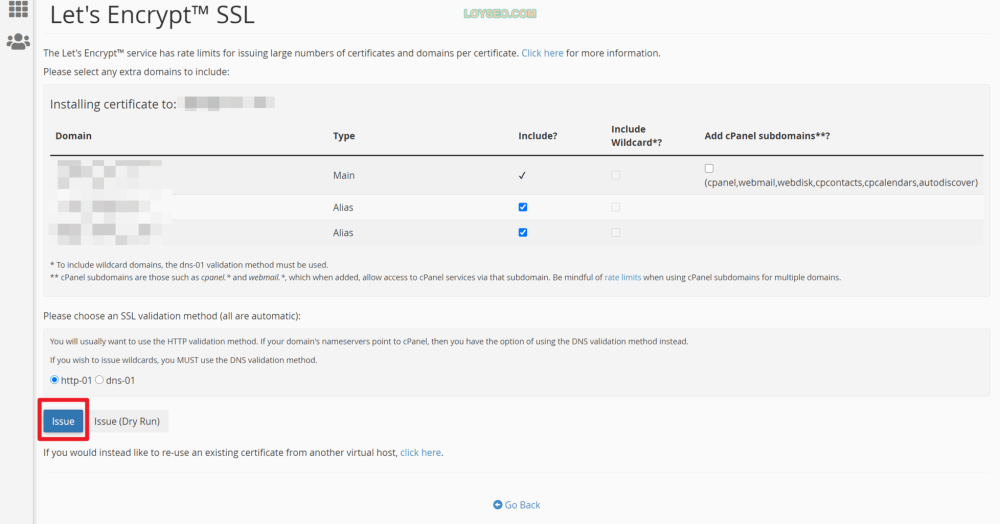Click wildcard checkbox in second Alias row

click(x=615, y=233)
